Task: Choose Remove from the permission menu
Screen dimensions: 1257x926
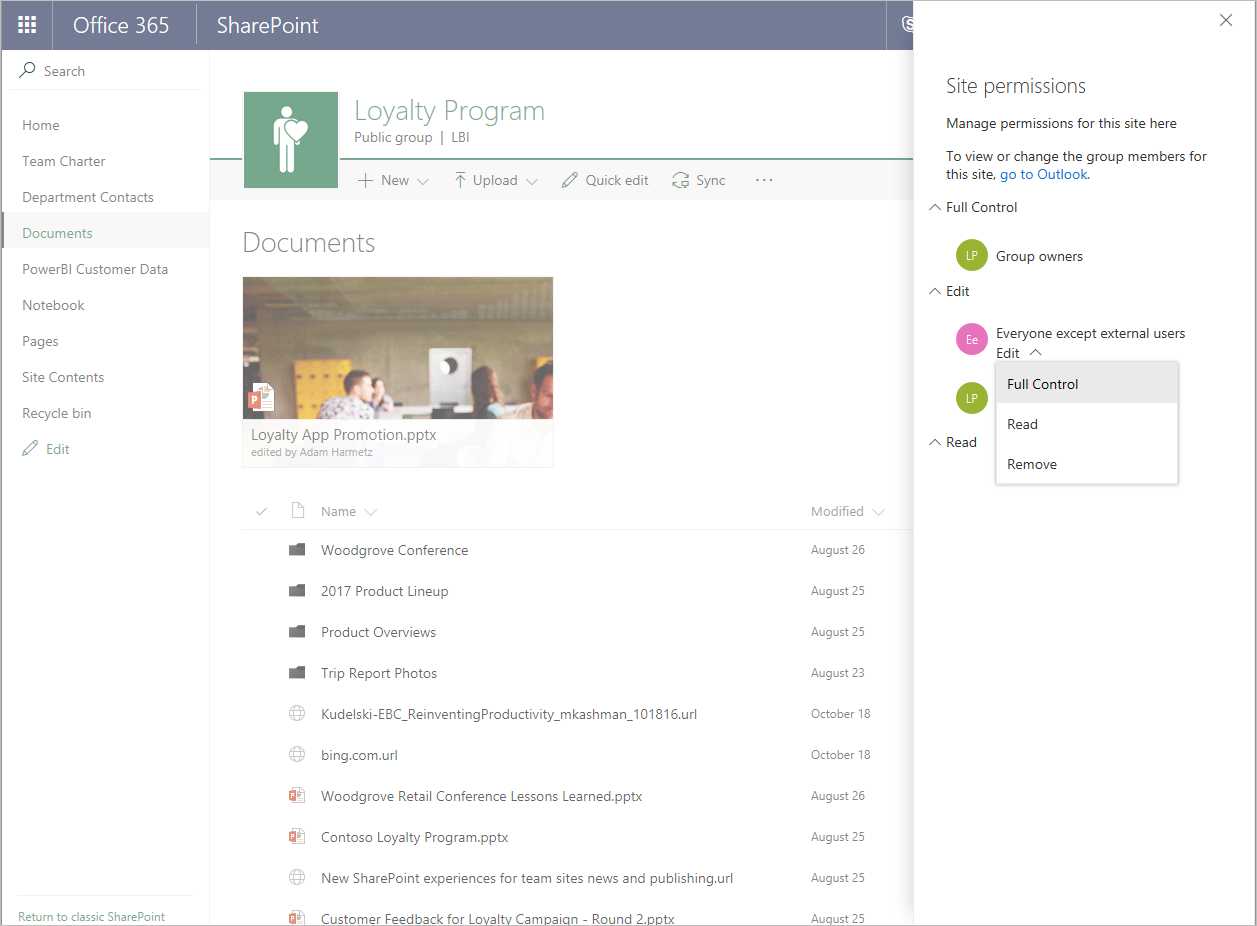Action: 1031,463
